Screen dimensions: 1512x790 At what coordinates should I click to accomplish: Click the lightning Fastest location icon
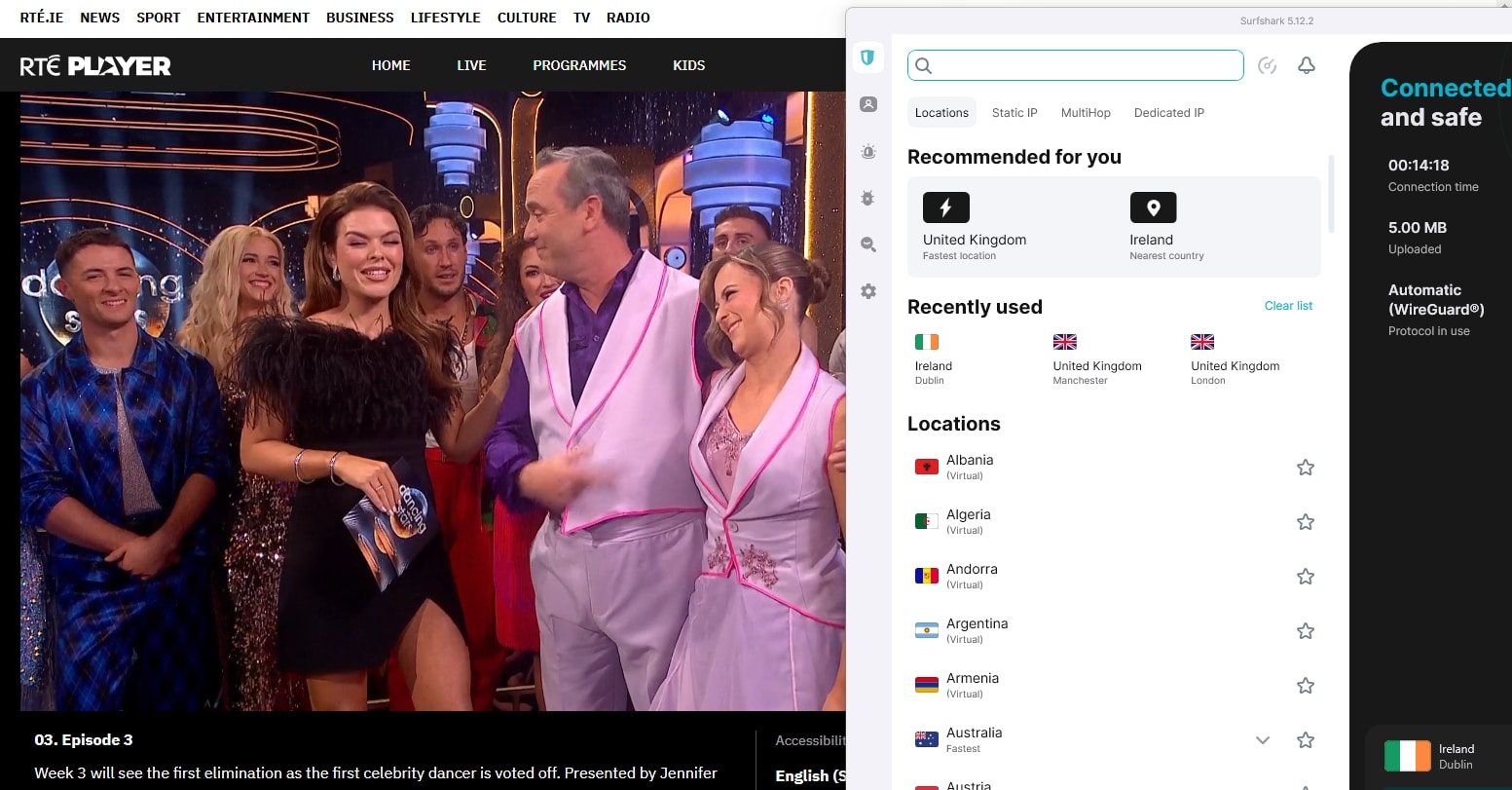(x=946, y=207)
